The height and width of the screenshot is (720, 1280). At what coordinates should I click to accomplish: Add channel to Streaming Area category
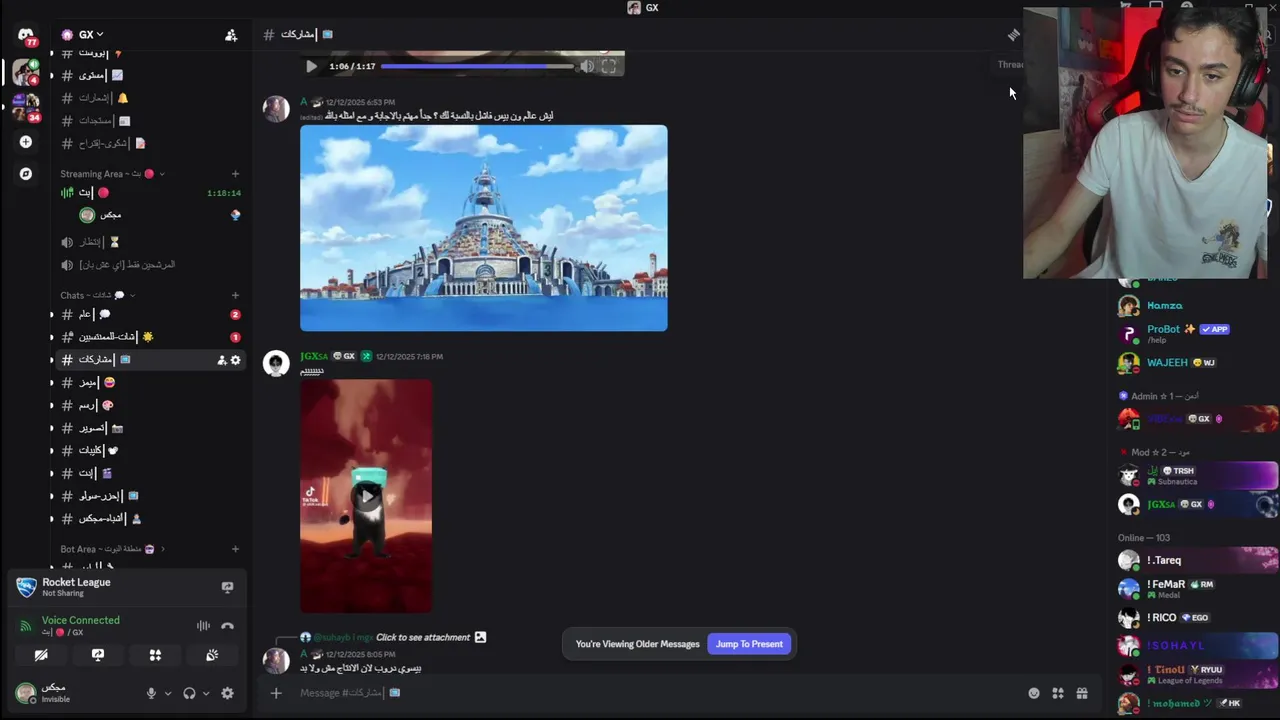click(x=235, y=174)
